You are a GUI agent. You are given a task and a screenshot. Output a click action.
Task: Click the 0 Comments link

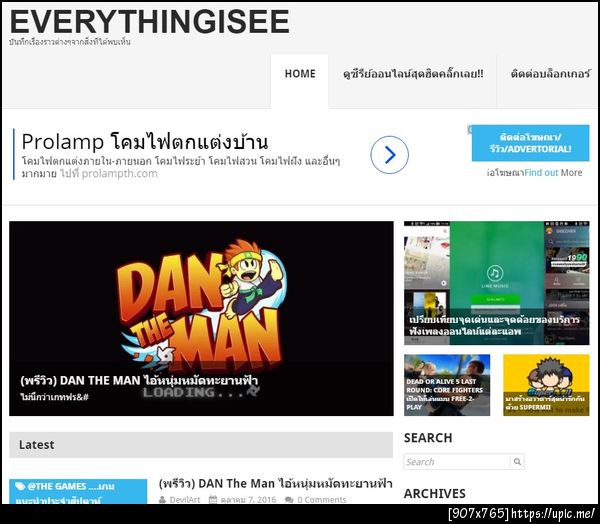click(x=322, y=500)
